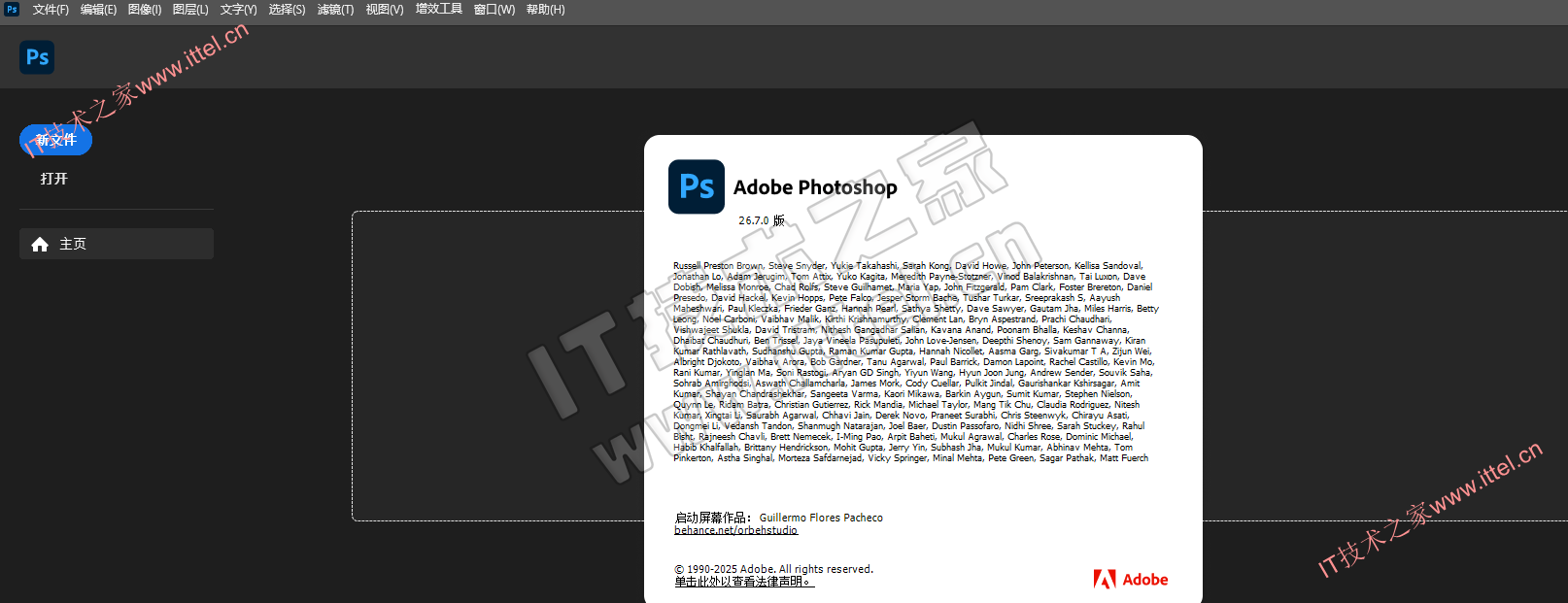Click the 启动屏幕作品 Guillermo Flores Pacheco text
Viewport: 1568px width, 603px height.
tap(778, 518)
